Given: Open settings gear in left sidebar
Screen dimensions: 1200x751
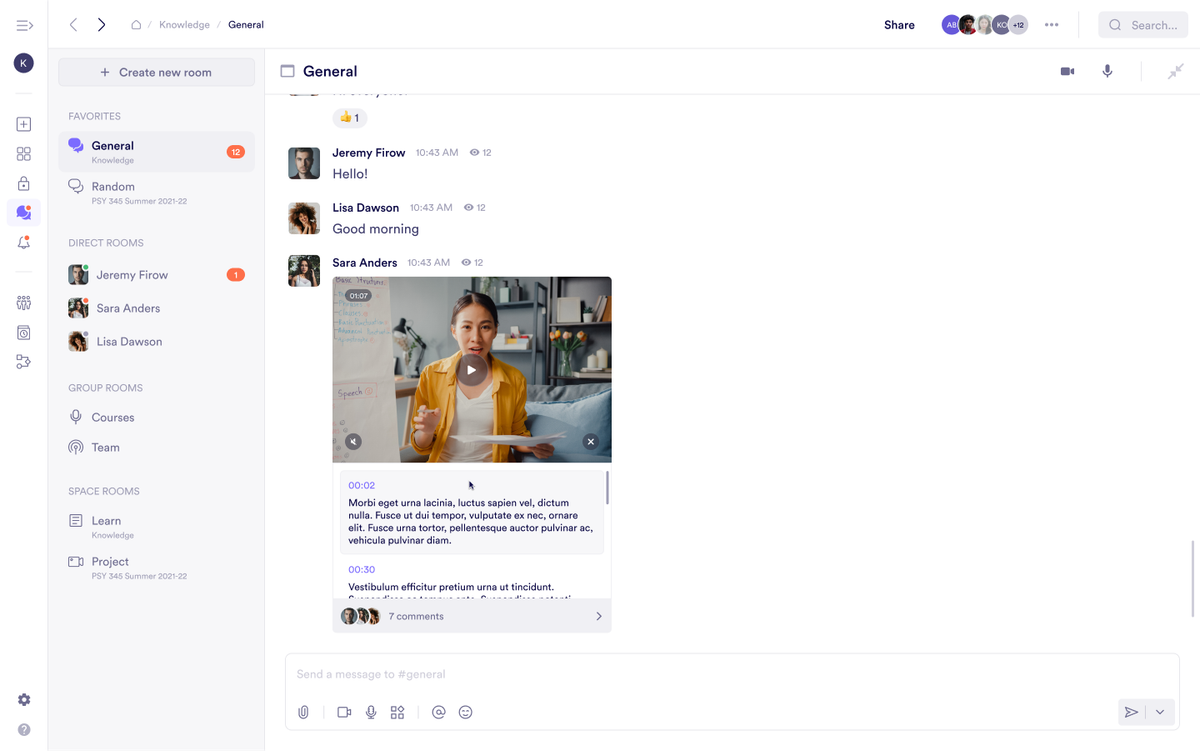Looking at the screenshot, I should (24, 700).
